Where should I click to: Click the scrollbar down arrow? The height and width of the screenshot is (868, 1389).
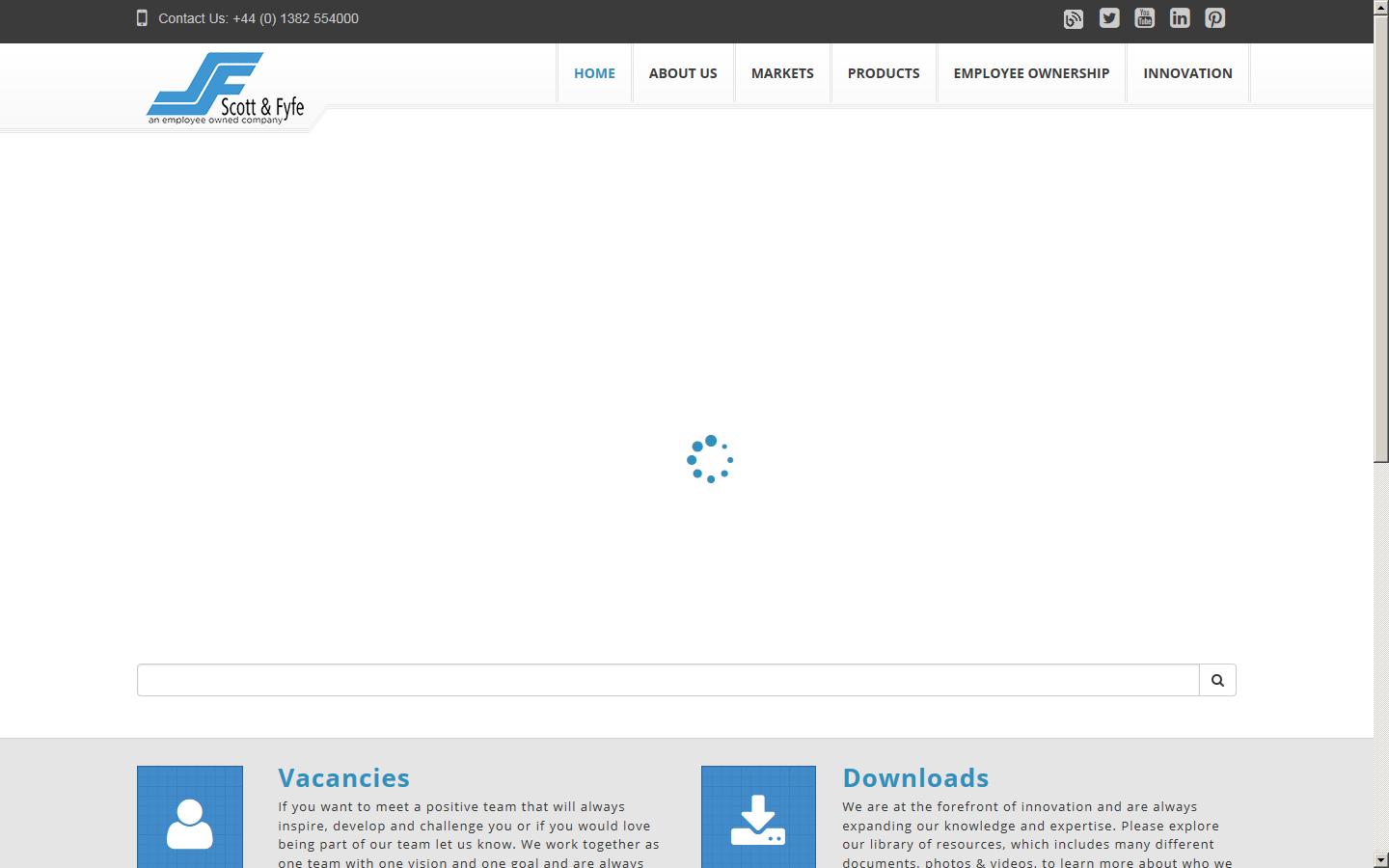[1381, 859]
